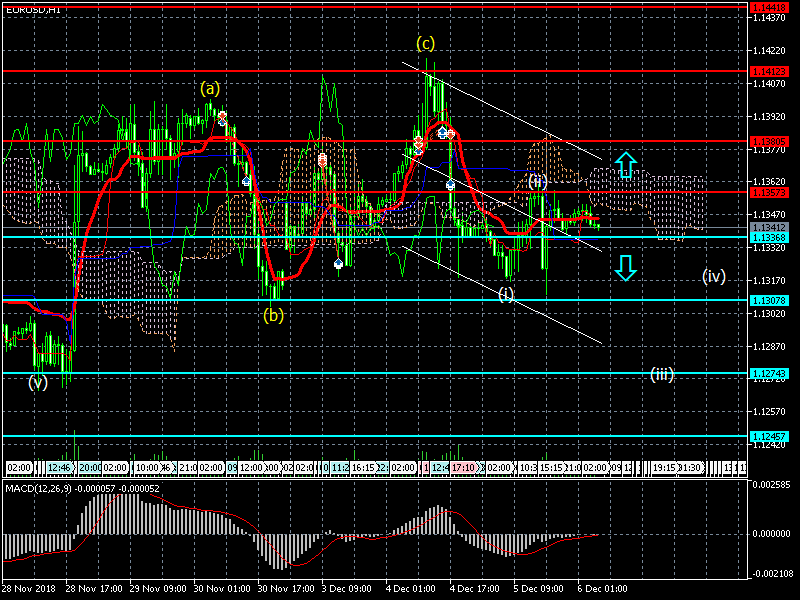This screenshot has width=800, height=600.
Task: Select the yellow (a) wave label
Action: pyautogui.click(x=210, y=88)
